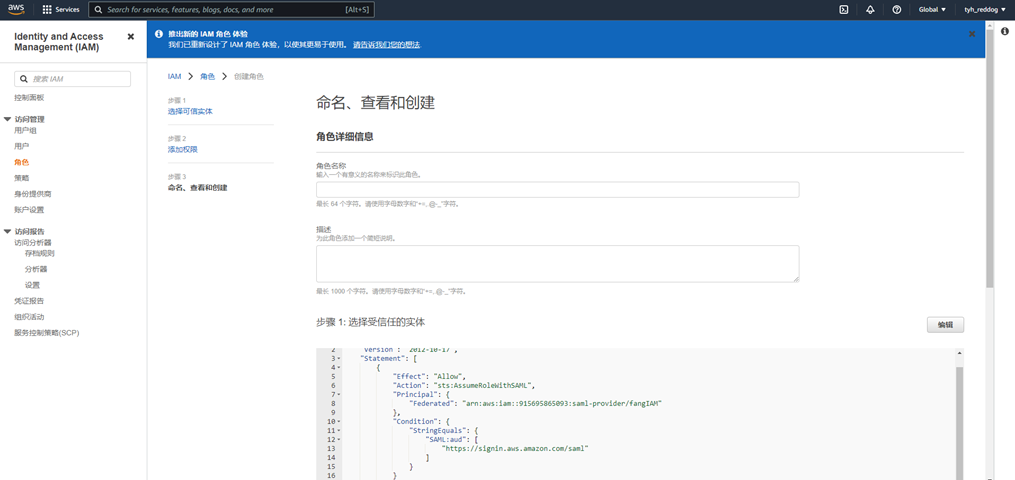Click the 请告诉我们您的想法 feedback link
This screenshot has width=1015, height=480.
coord(386,45)
